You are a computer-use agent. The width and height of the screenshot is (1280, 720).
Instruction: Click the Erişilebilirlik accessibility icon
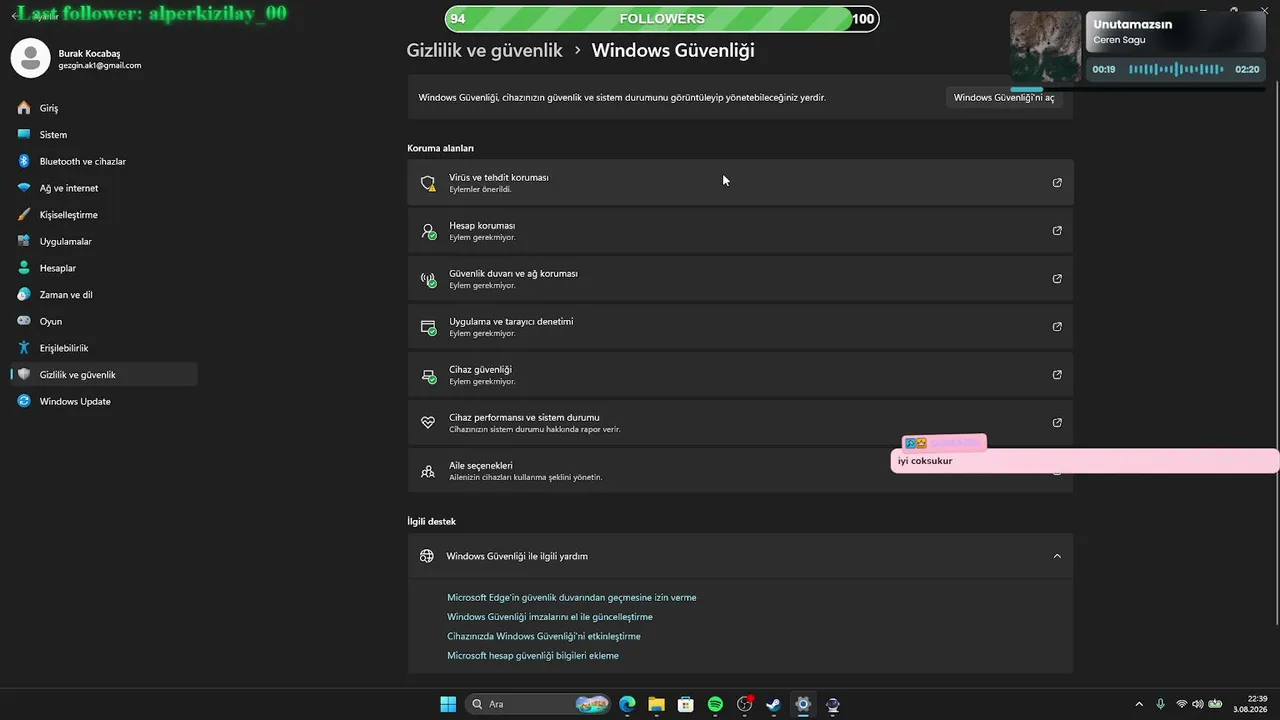tap(24, 348)
